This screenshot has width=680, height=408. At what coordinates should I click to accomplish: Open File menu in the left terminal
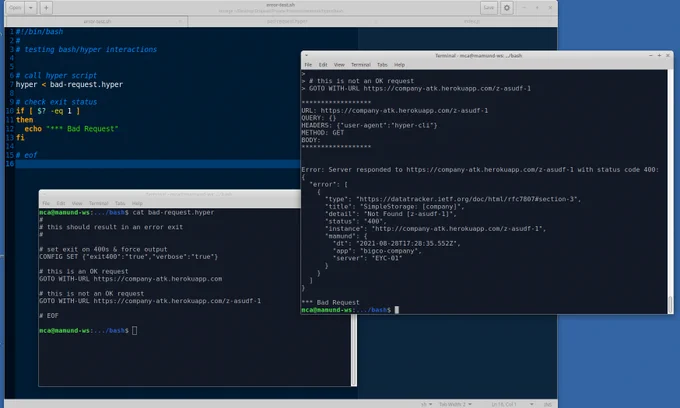(x=46, y=203)
